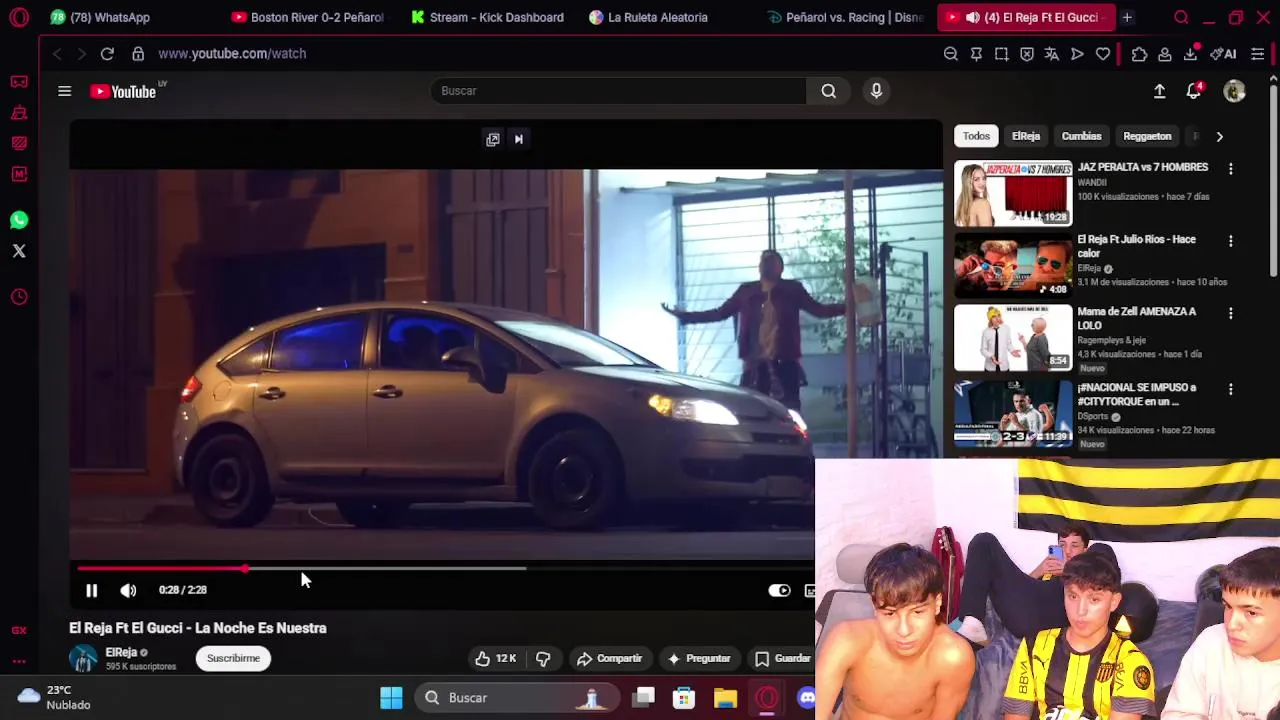This screenshot has height=720, width=1280.
Task: Mute the video with speaker icon
Action: click(128, 590)
